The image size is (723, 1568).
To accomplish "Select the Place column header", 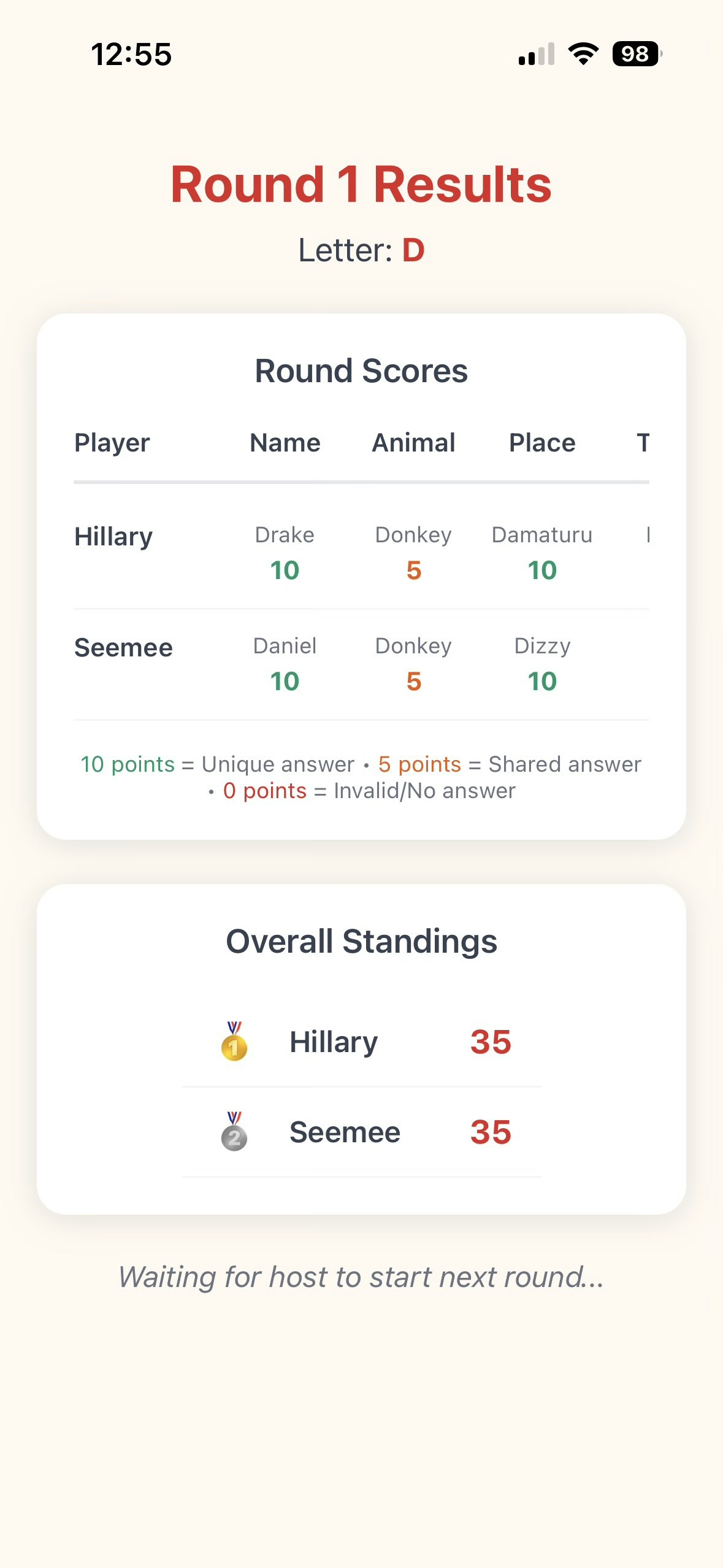I will [542, 442].
